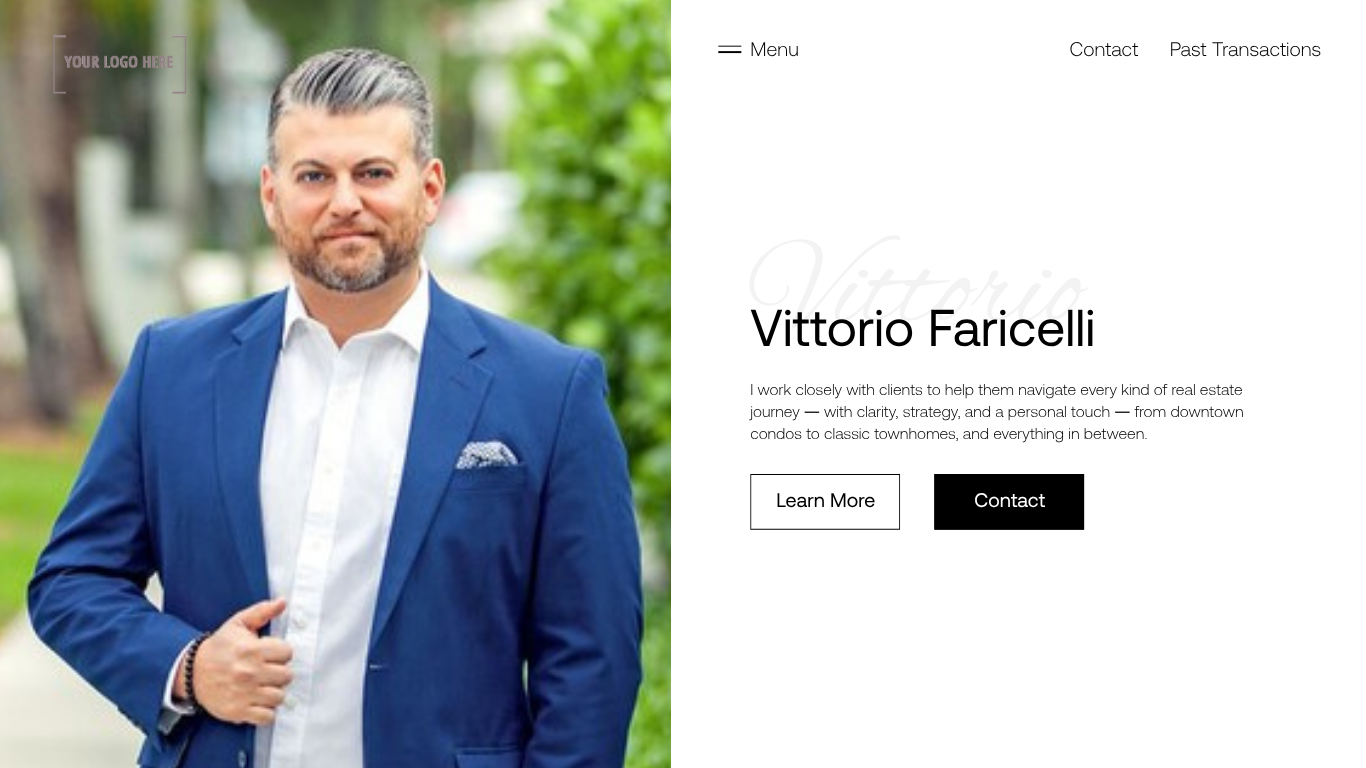Screen dimensions: 1366x768
Task: Go to Contact in top navigation
Action: click(1103, 49)
